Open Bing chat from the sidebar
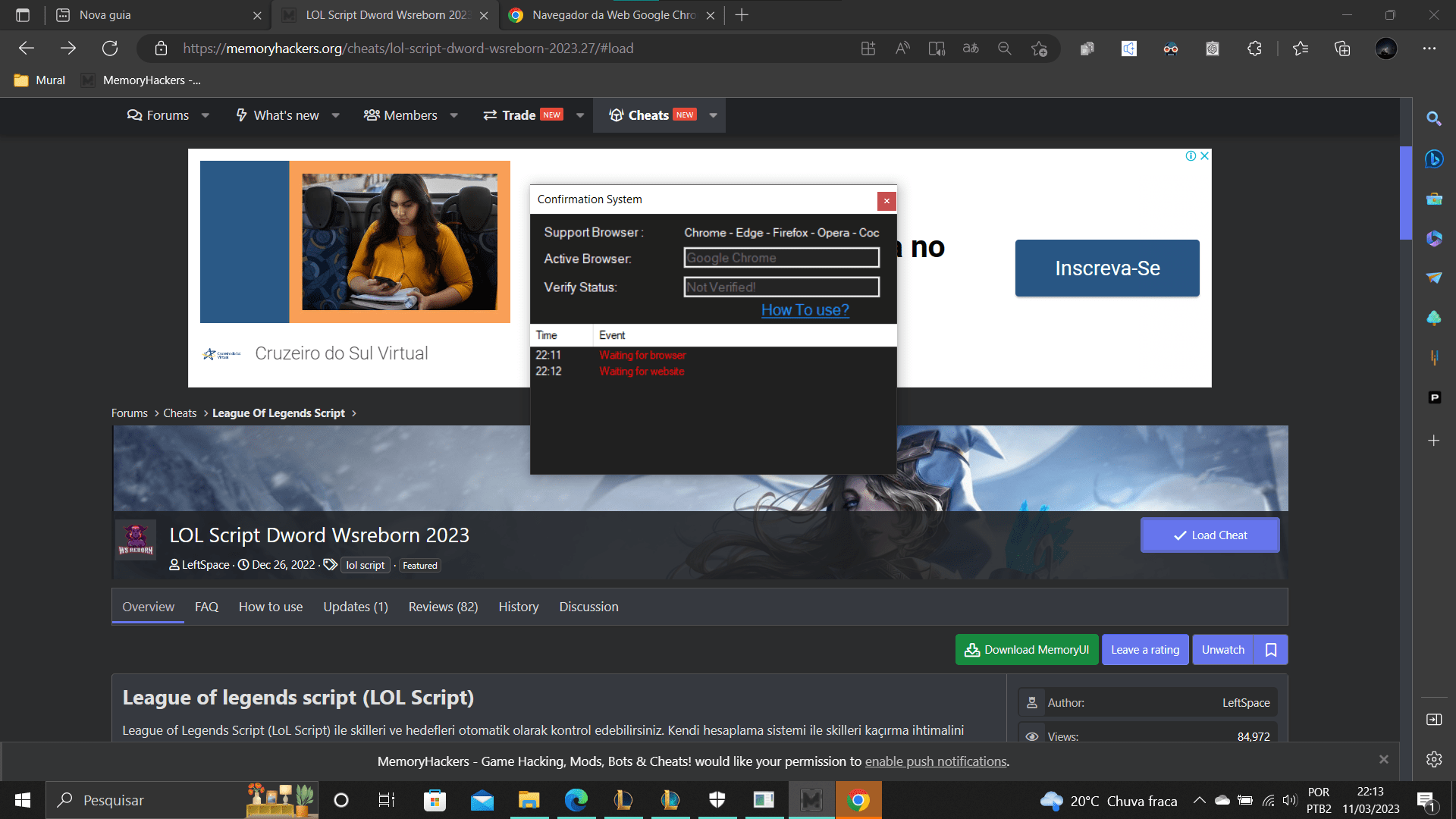 point(1433,158)
